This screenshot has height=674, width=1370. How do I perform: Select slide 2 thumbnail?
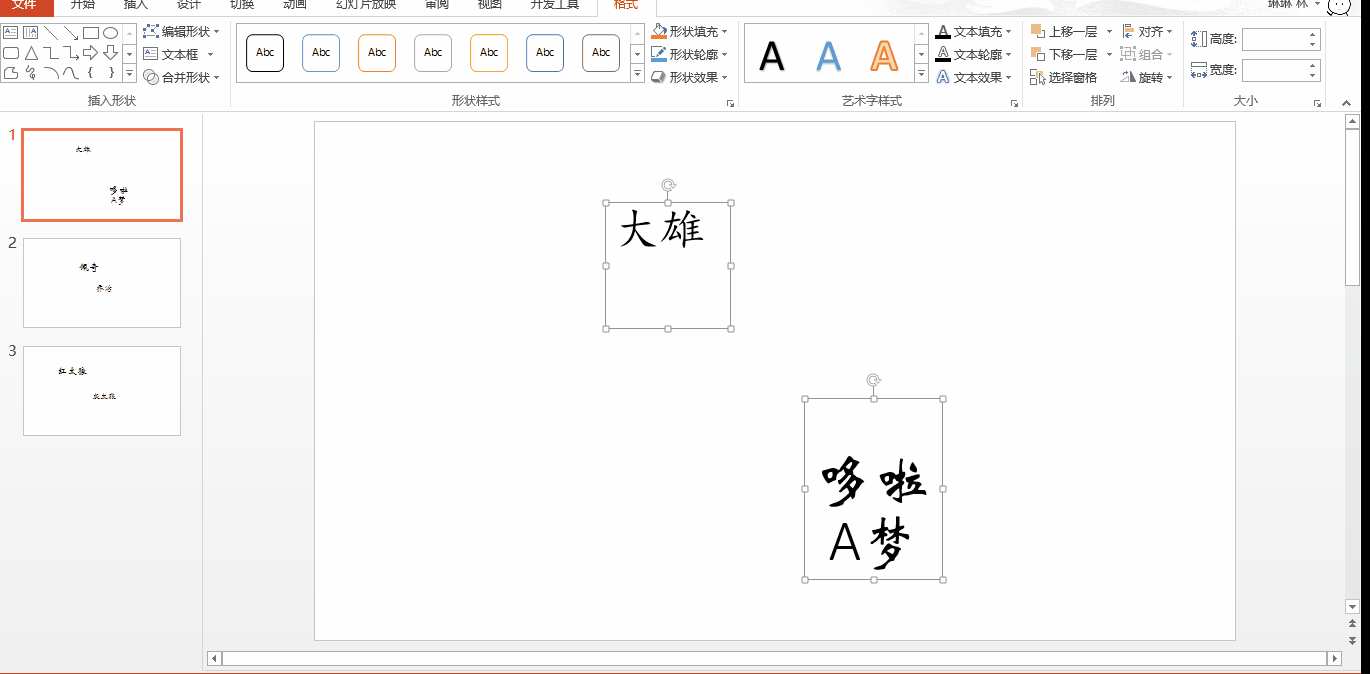tap(101, 282)
